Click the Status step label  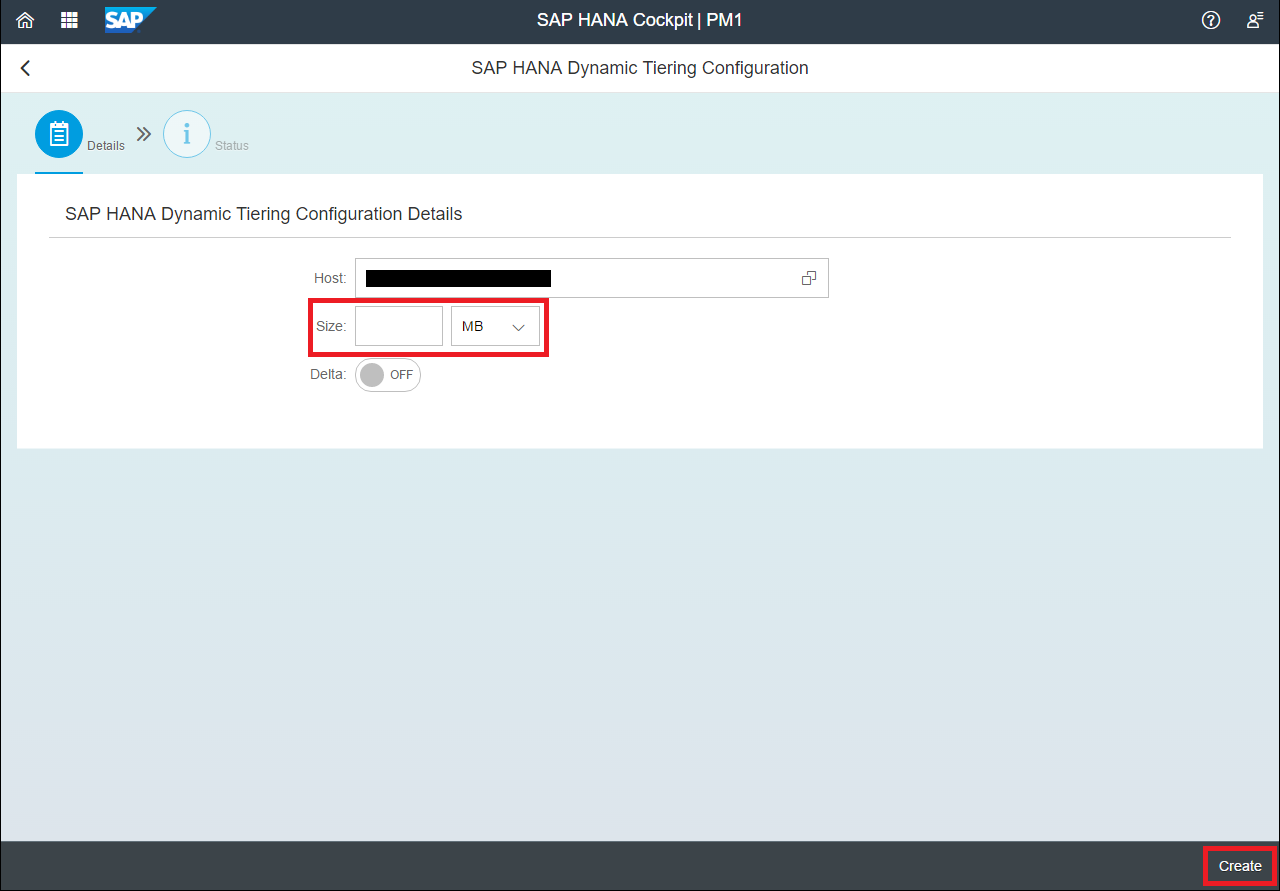tap(232, 146)
